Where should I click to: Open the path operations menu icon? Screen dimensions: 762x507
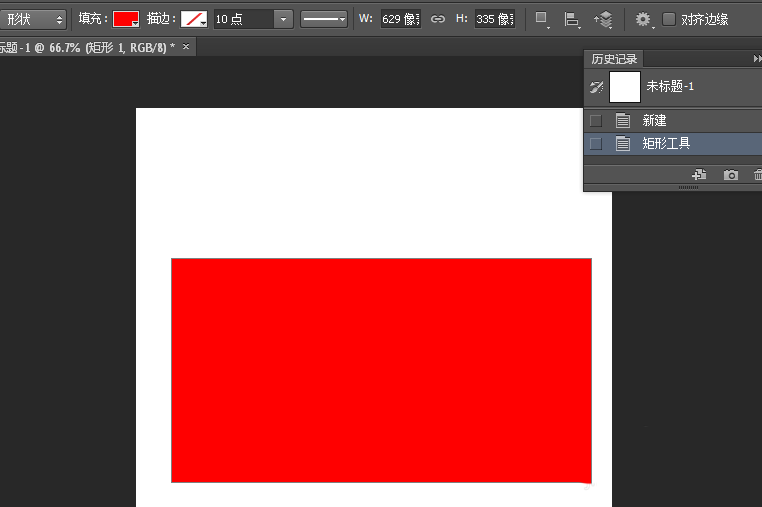(x=542, y=19)
